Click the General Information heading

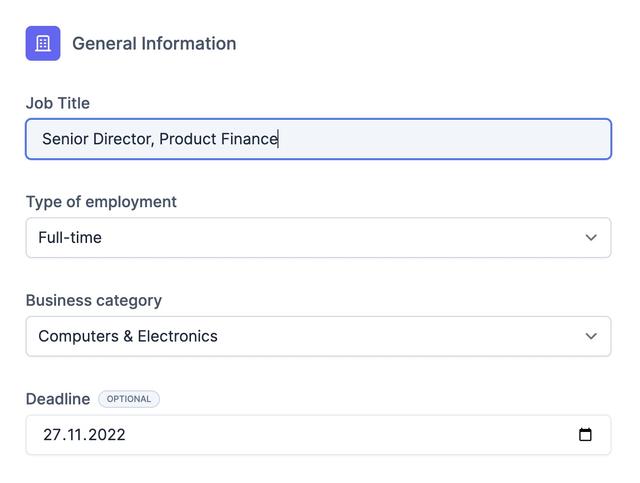pos(154,44)
